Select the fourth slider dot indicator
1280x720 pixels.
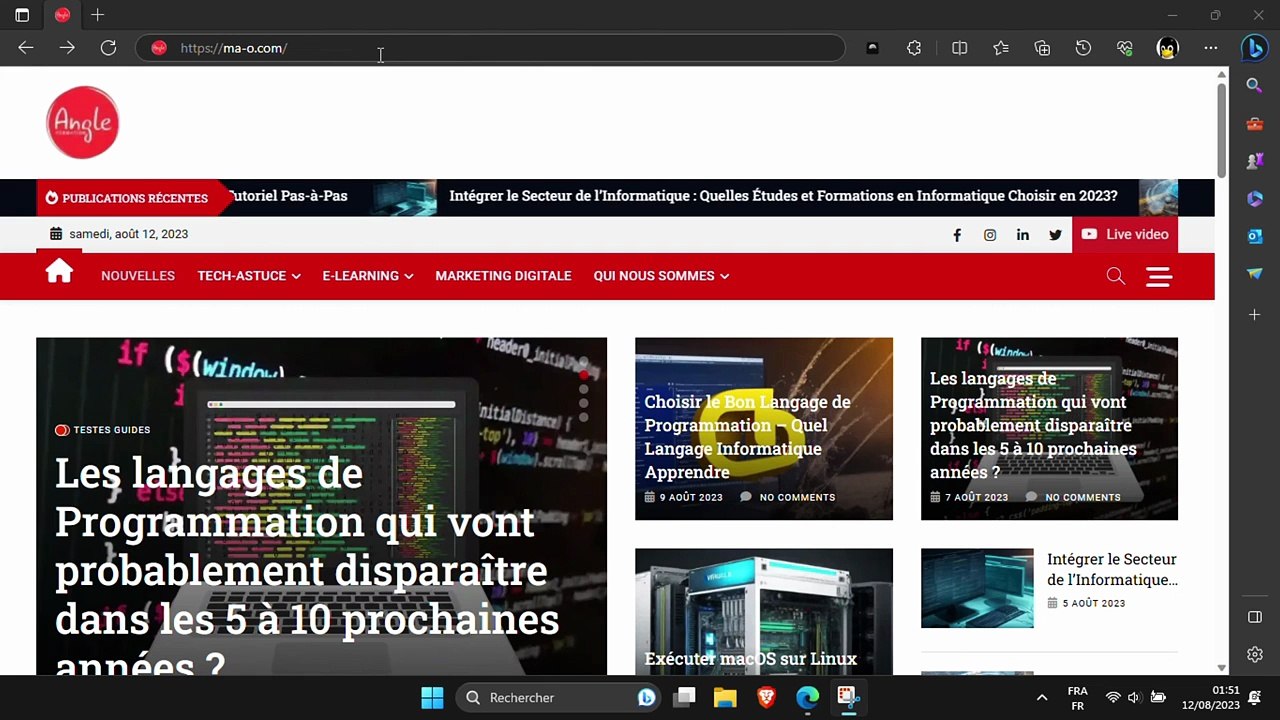[x=584, y=404]
